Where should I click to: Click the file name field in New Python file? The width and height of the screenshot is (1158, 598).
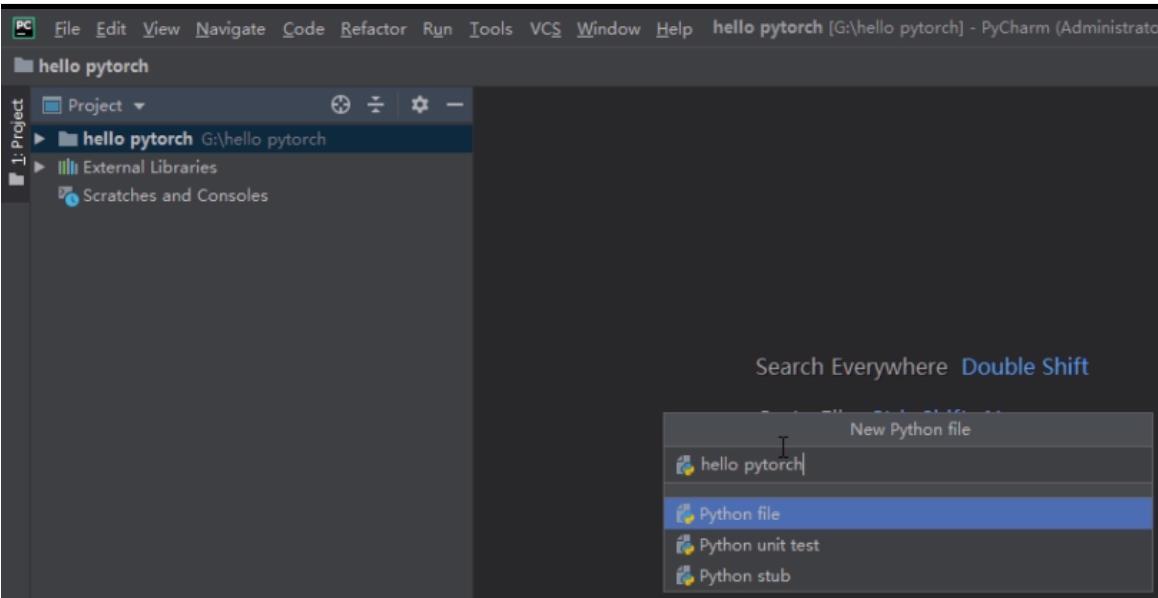tap(908, 465)
